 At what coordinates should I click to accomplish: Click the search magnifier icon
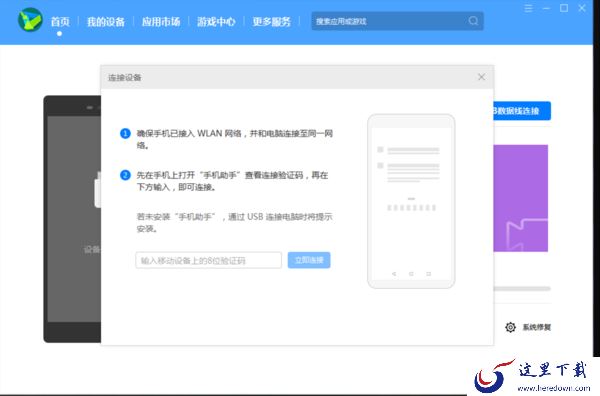(473, 21)
